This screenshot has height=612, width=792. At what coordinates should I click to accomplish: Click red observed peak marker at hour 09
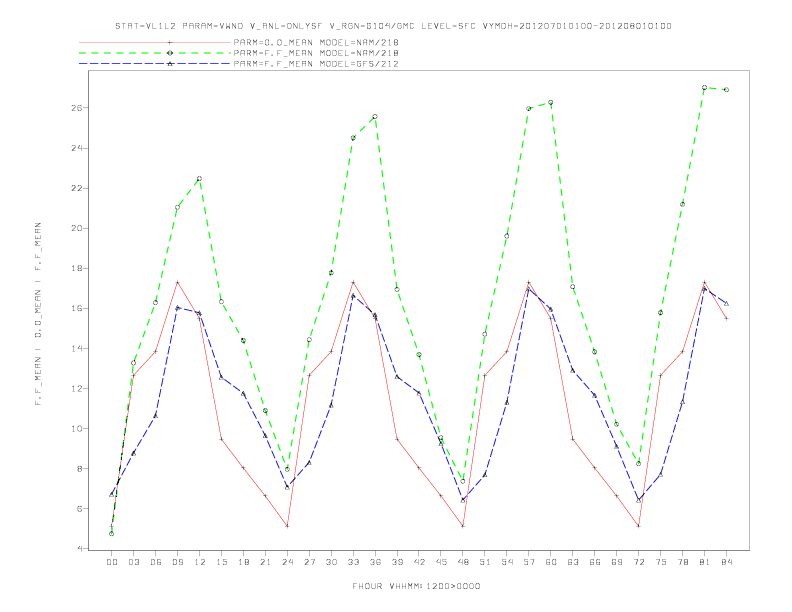(177, 282)
